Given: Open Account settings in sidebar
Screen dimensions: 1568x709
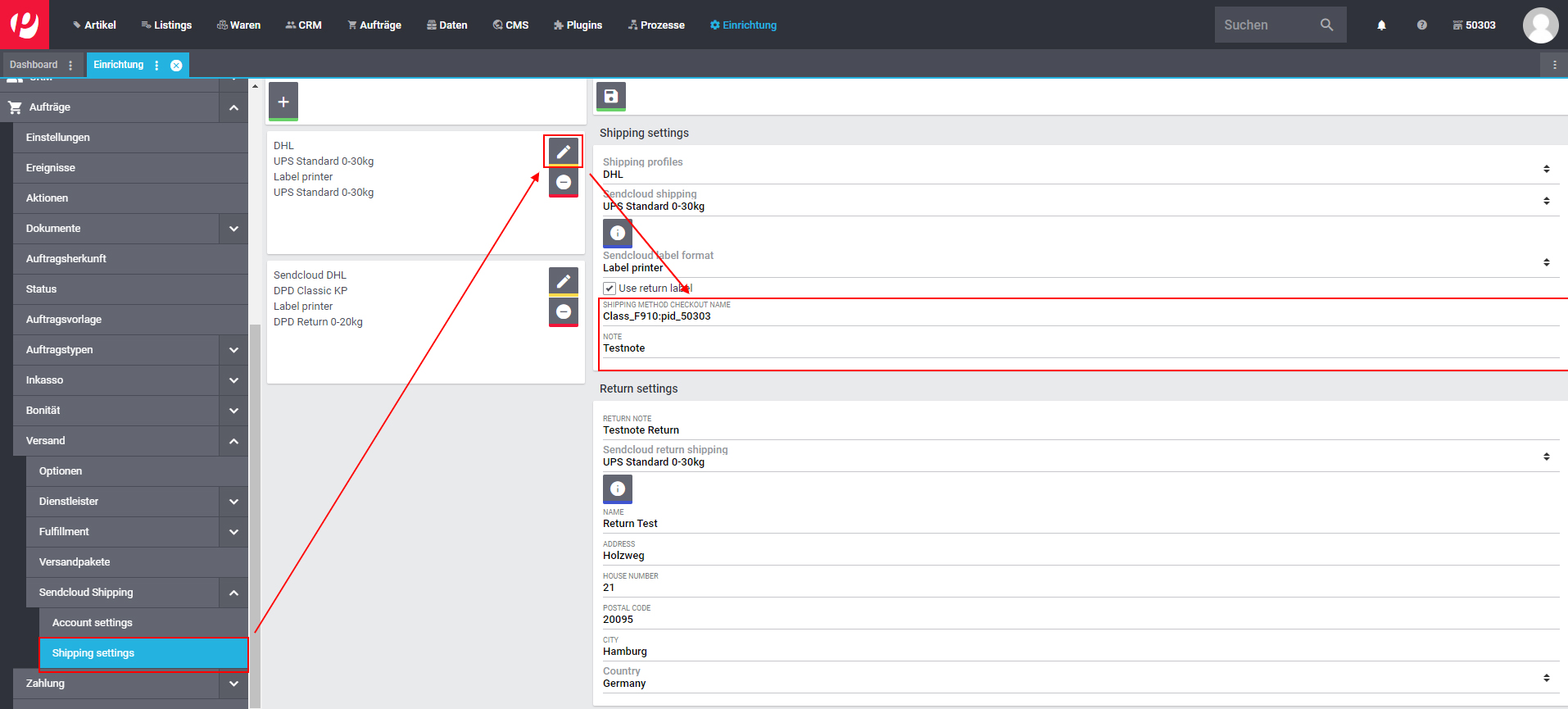Looking at the screenshot, I should point(143,623).
